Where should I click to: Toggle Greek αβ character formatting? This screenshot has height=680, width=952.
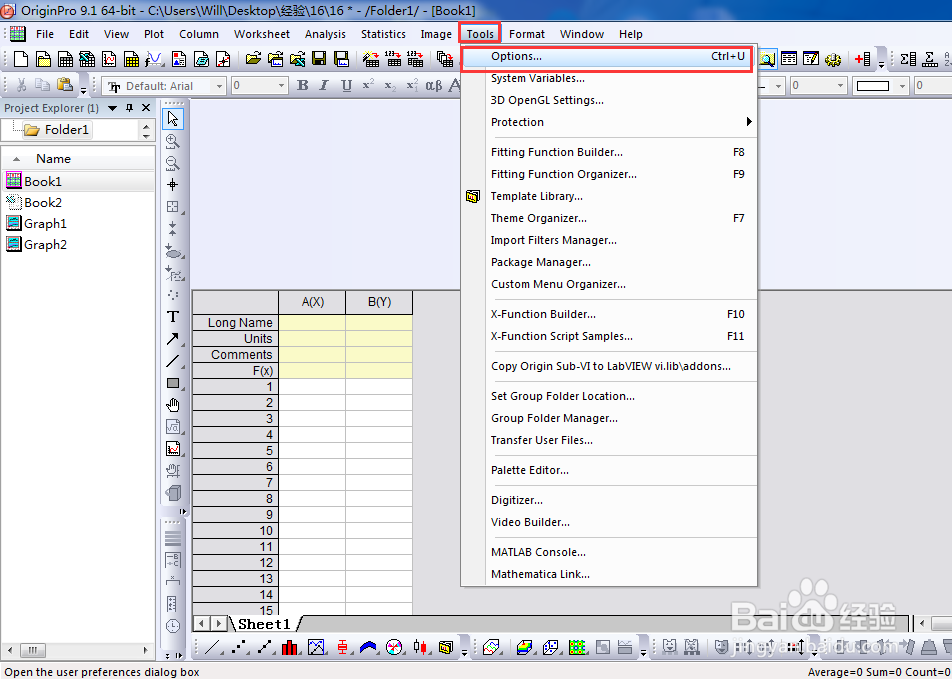click(434, 86)
